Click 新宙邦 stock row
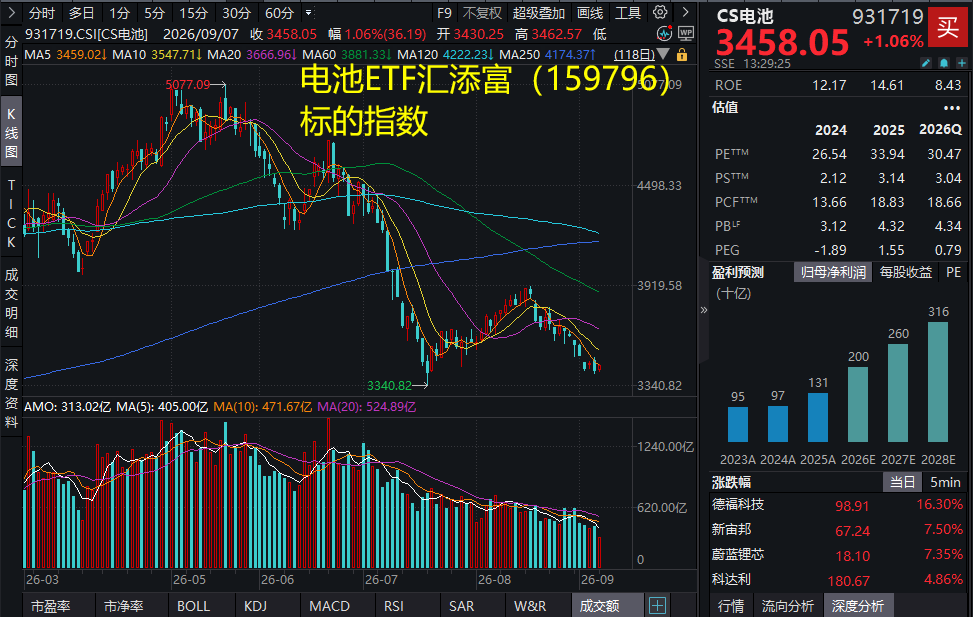 pos(838,530)
